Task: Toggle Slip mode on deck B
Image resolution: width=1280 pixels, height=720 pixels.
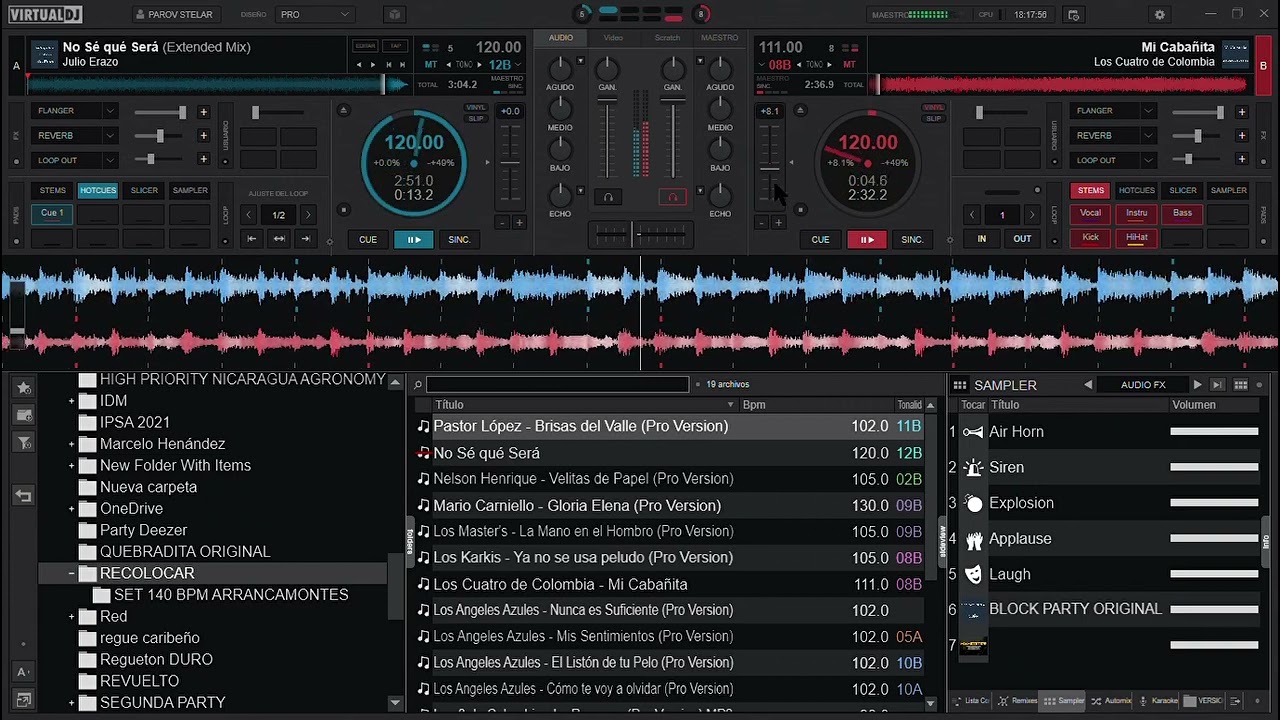Action: [933, 118]
